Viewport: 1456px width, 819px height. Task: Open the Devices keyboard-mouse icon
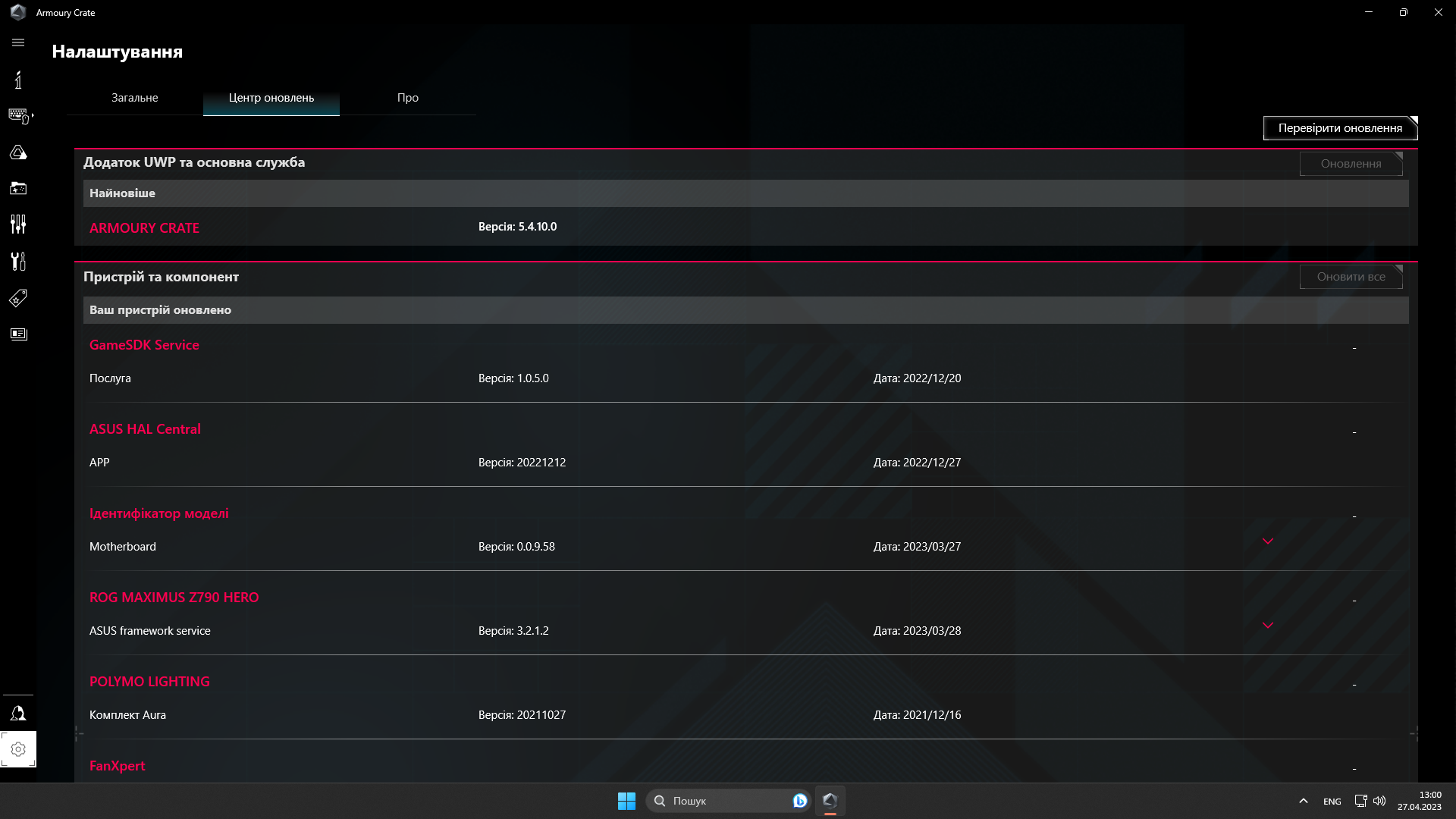click(20, 116)
